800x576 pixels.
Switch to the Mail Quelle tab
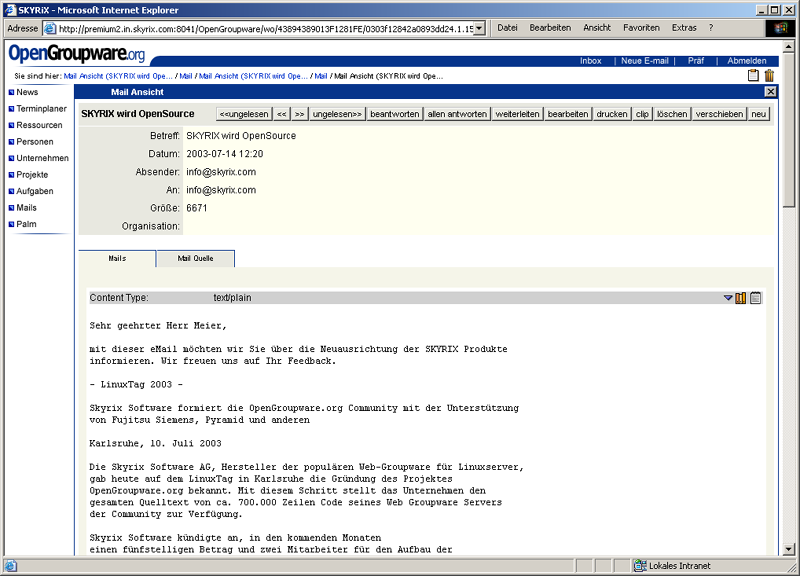(196, 259)
